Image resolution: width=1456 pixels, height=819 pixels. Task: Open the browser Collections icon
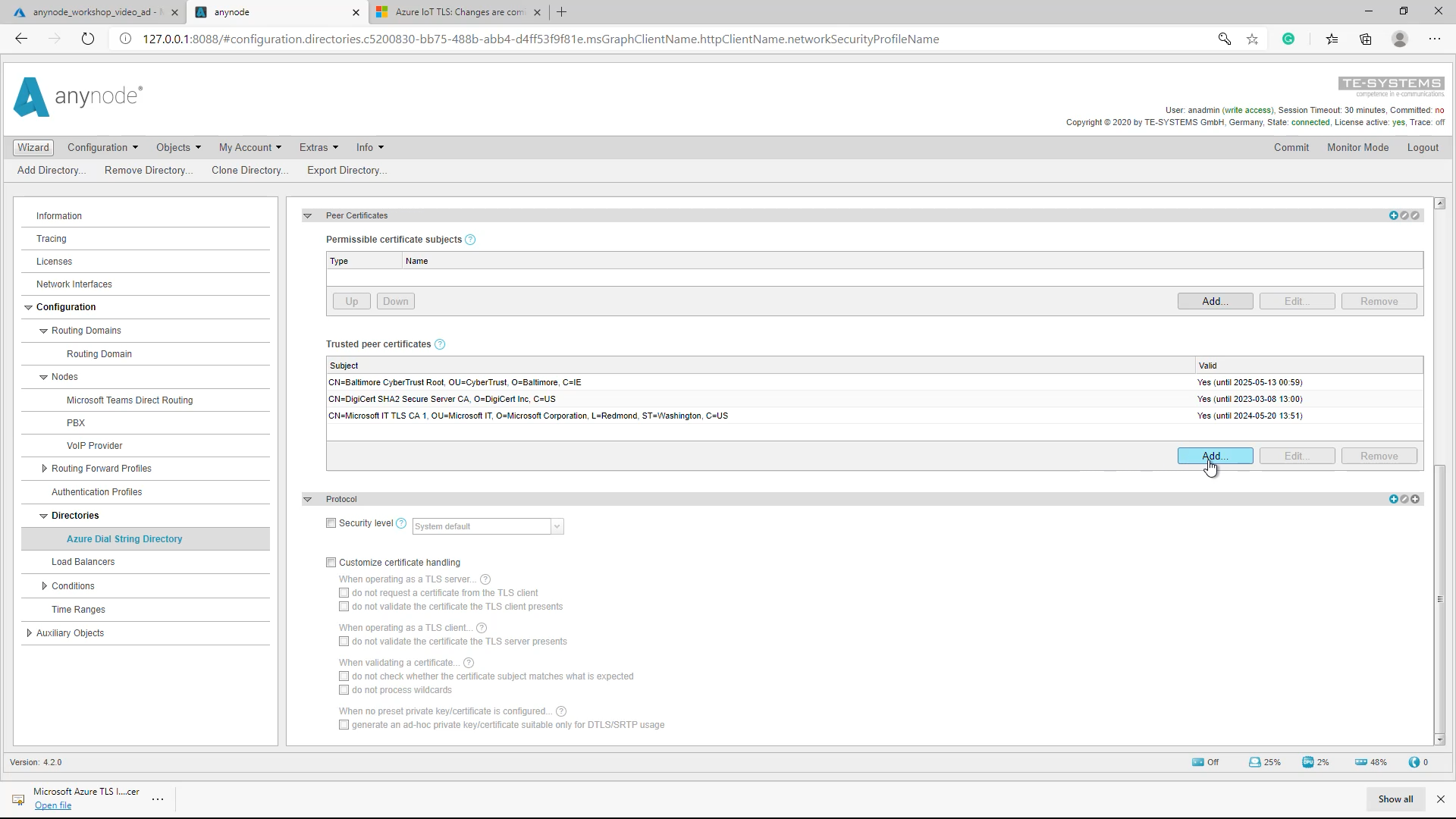pyautogui.click(x=1366, y=39)
